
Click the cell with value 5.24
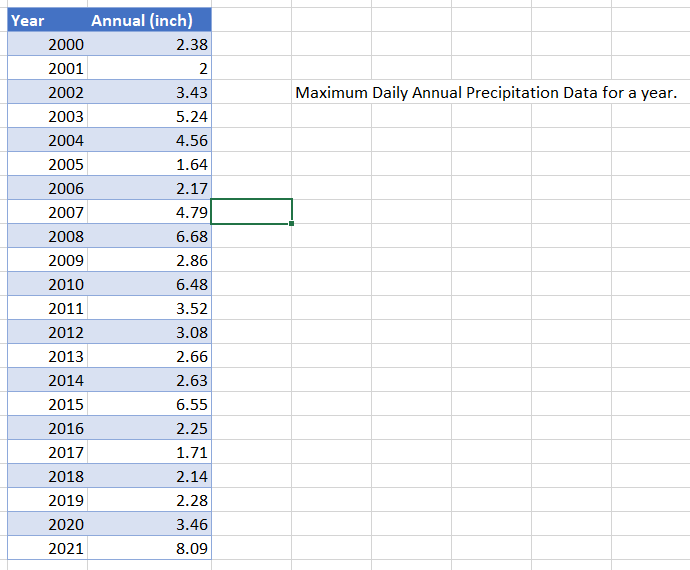tap(149, 116)
